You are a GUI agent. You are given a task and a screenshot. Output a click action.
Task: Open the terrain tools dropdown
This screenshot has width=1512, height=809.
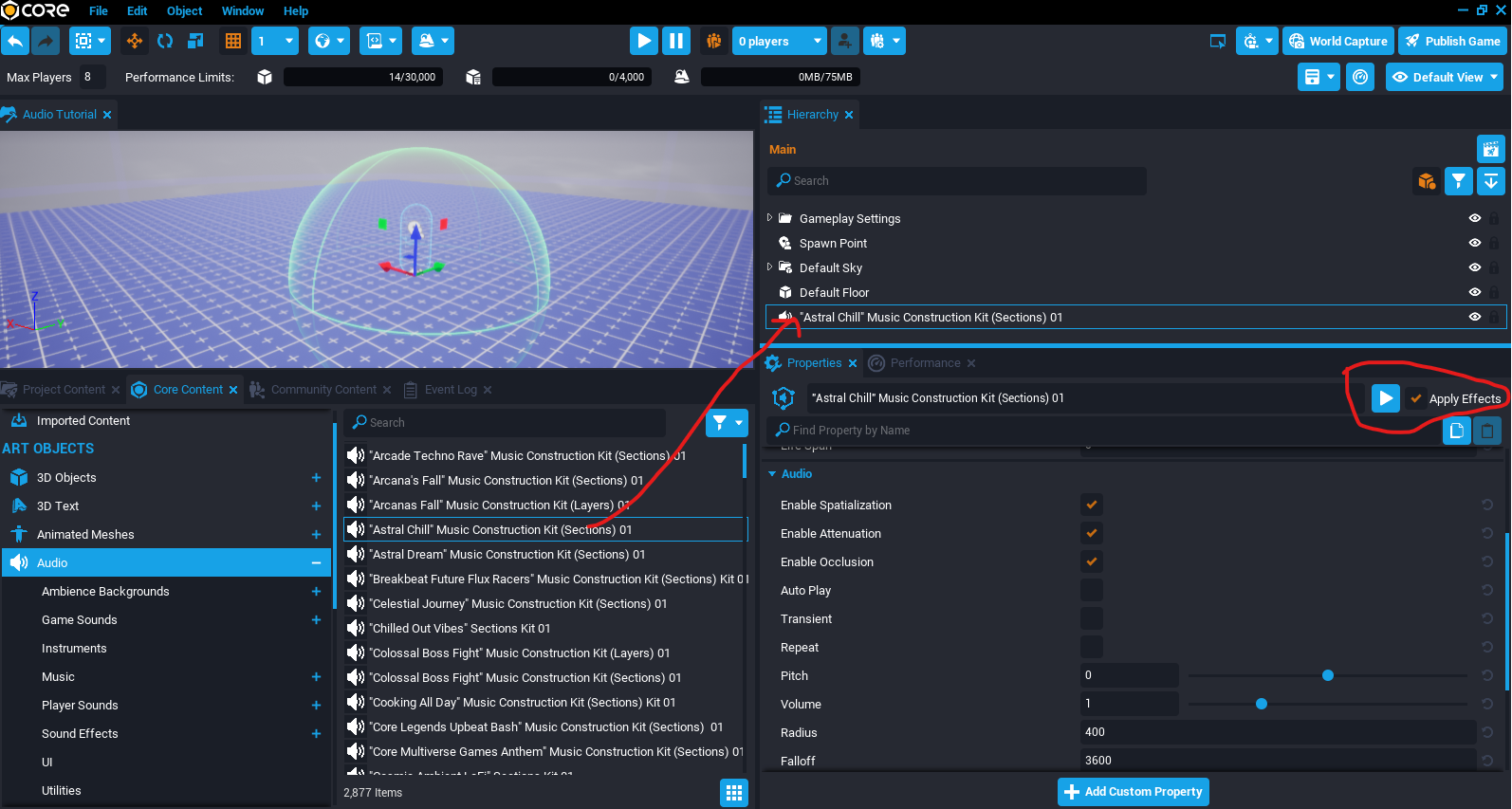coord(433,41)
